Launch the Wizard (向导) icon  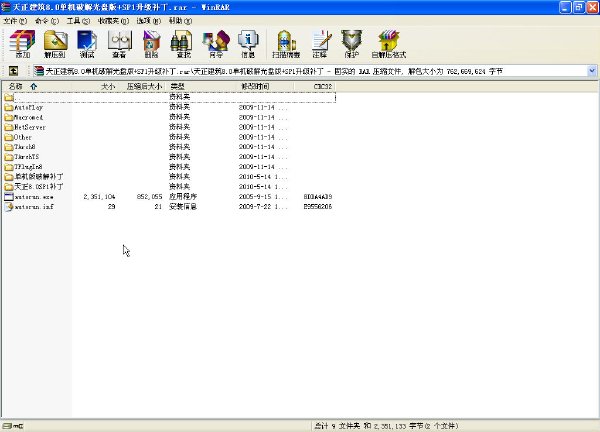(x=216, y=44)
